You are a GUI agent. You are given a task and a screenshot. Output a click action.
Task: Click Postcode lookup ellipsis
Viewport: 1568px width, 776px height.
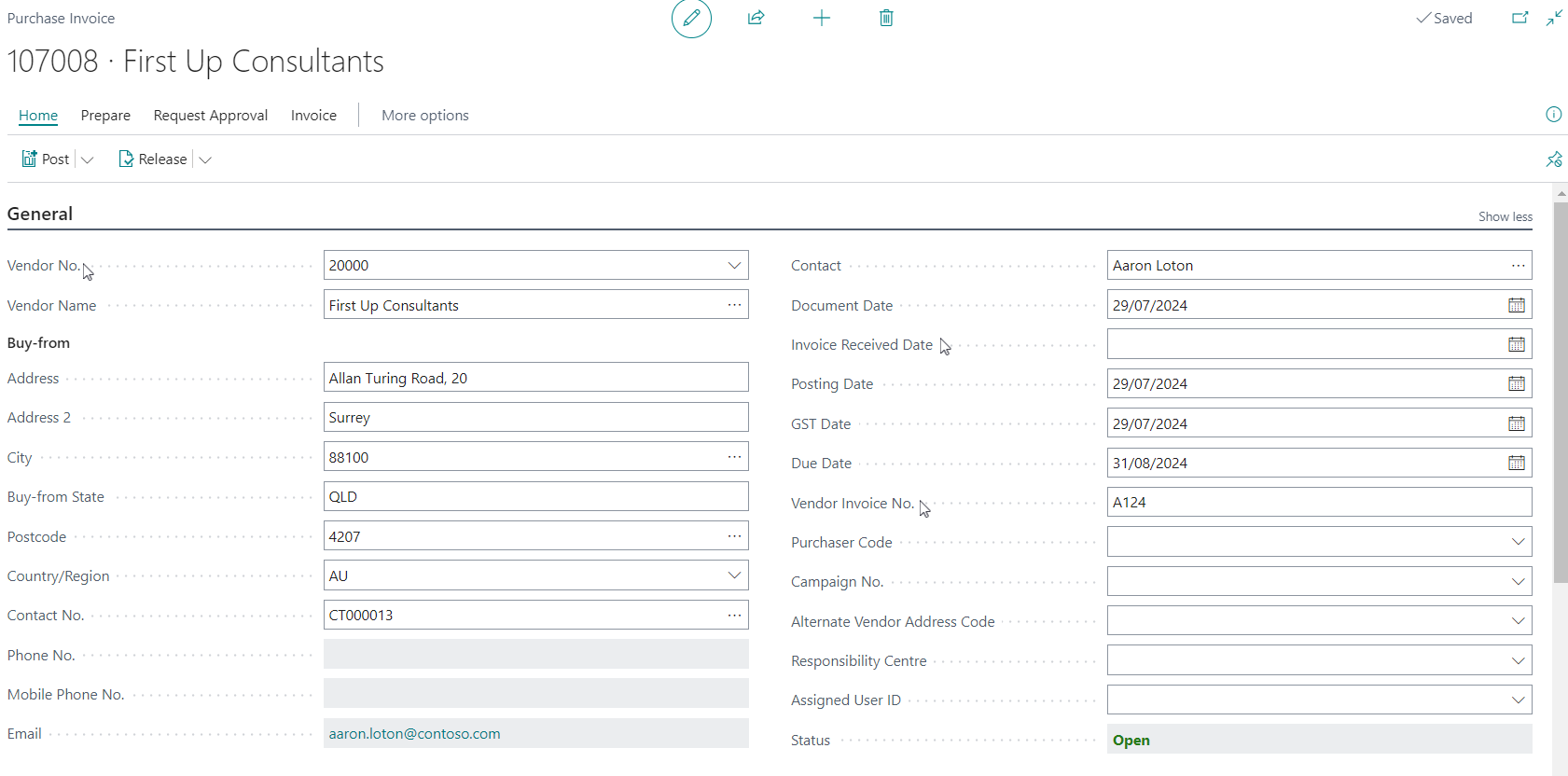click(734, 536)
